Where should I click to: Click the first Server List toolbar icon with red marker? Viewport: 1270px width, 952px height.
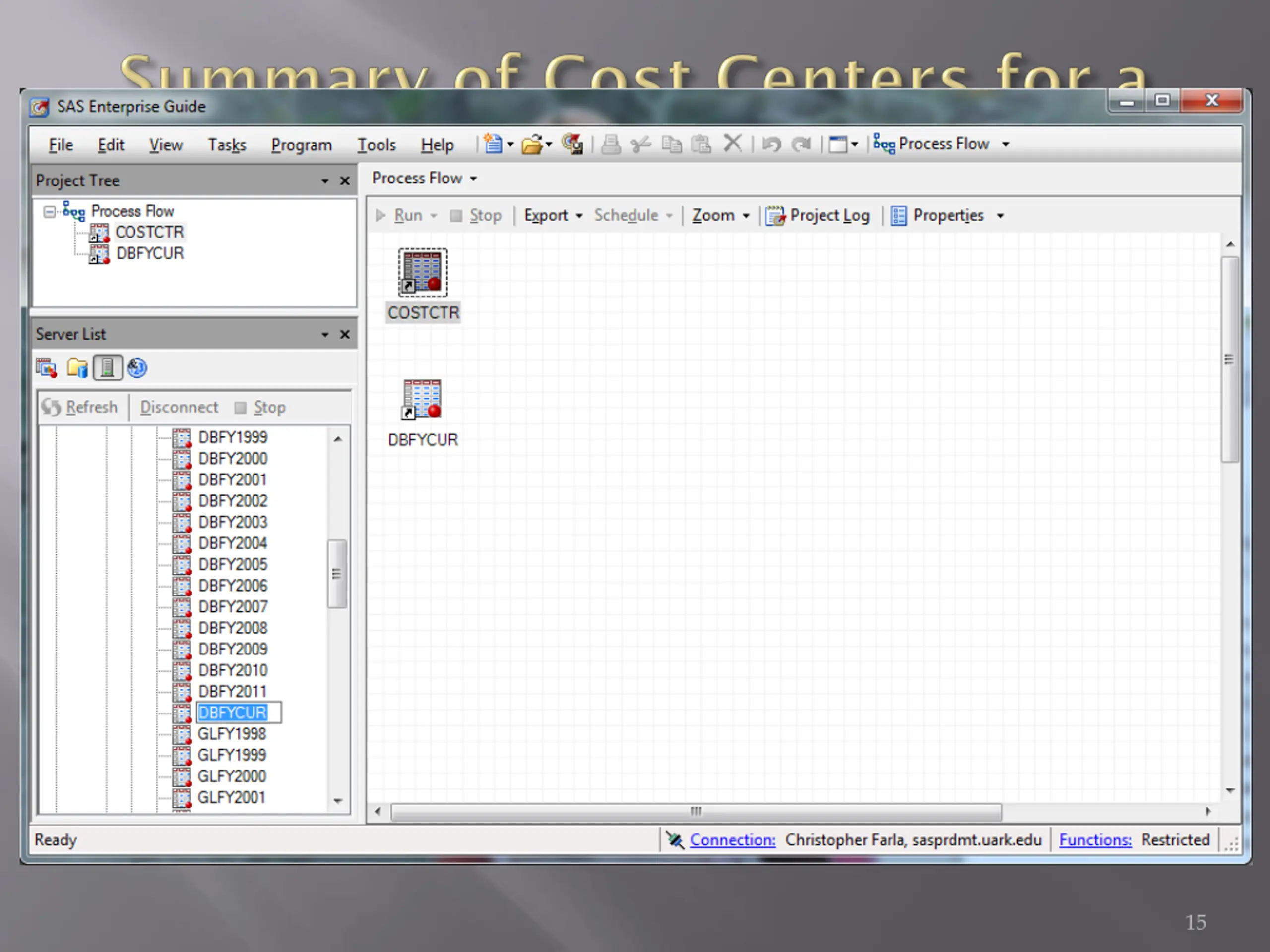47,368
